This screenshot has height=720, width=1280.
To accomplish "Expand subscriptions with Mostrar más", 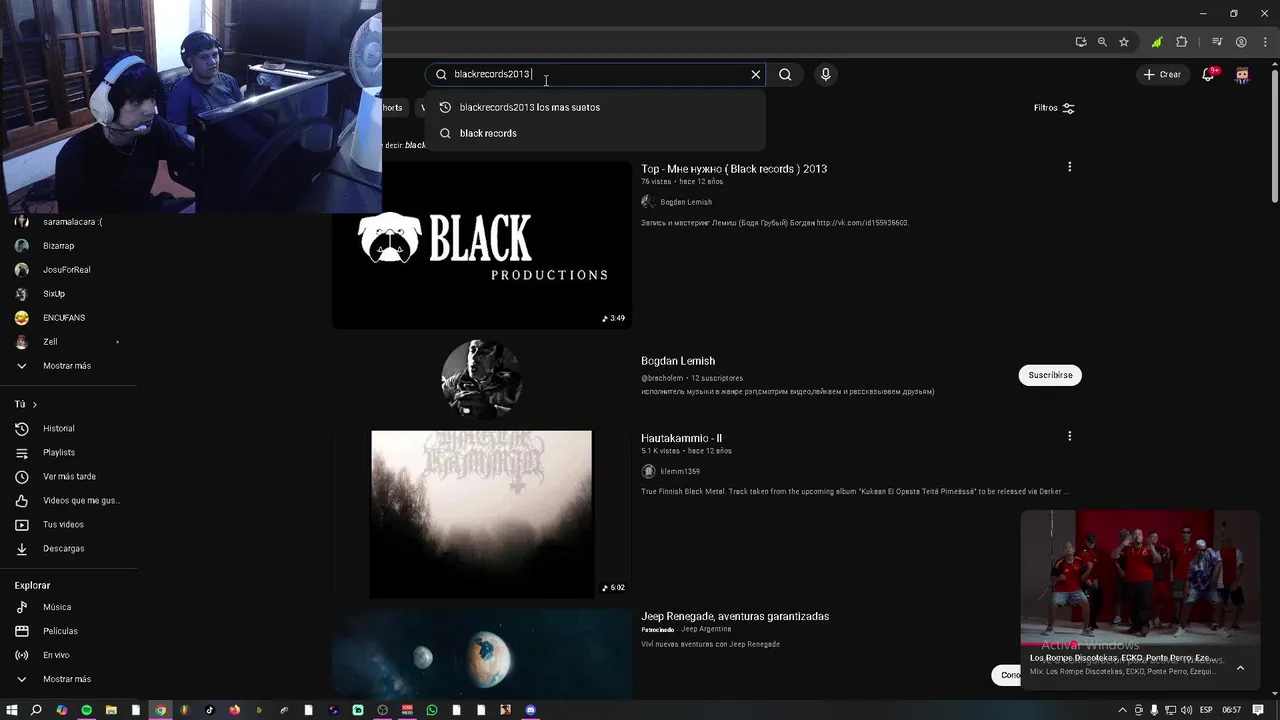I will 68,366.
